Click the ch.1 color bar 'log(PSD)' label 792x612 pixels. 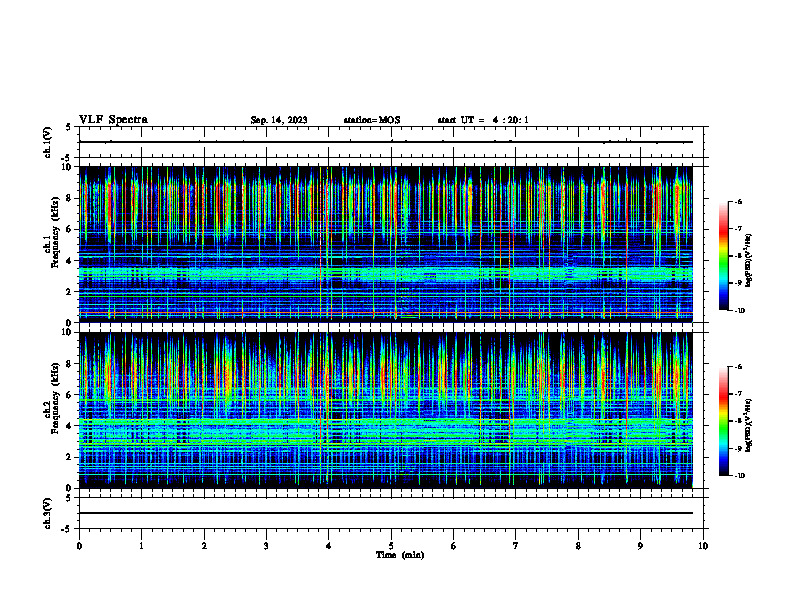[x=749, y=260]
